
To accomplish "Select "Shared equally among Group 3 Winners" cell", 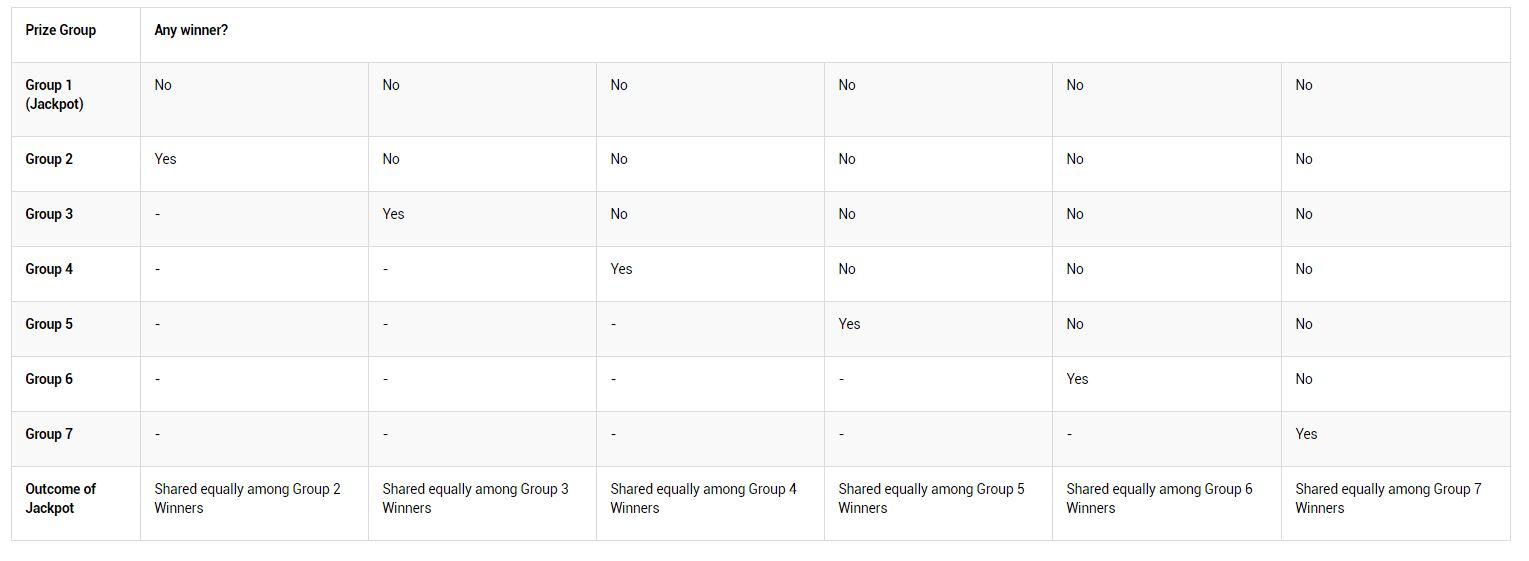I will click(x=475, y=498).
